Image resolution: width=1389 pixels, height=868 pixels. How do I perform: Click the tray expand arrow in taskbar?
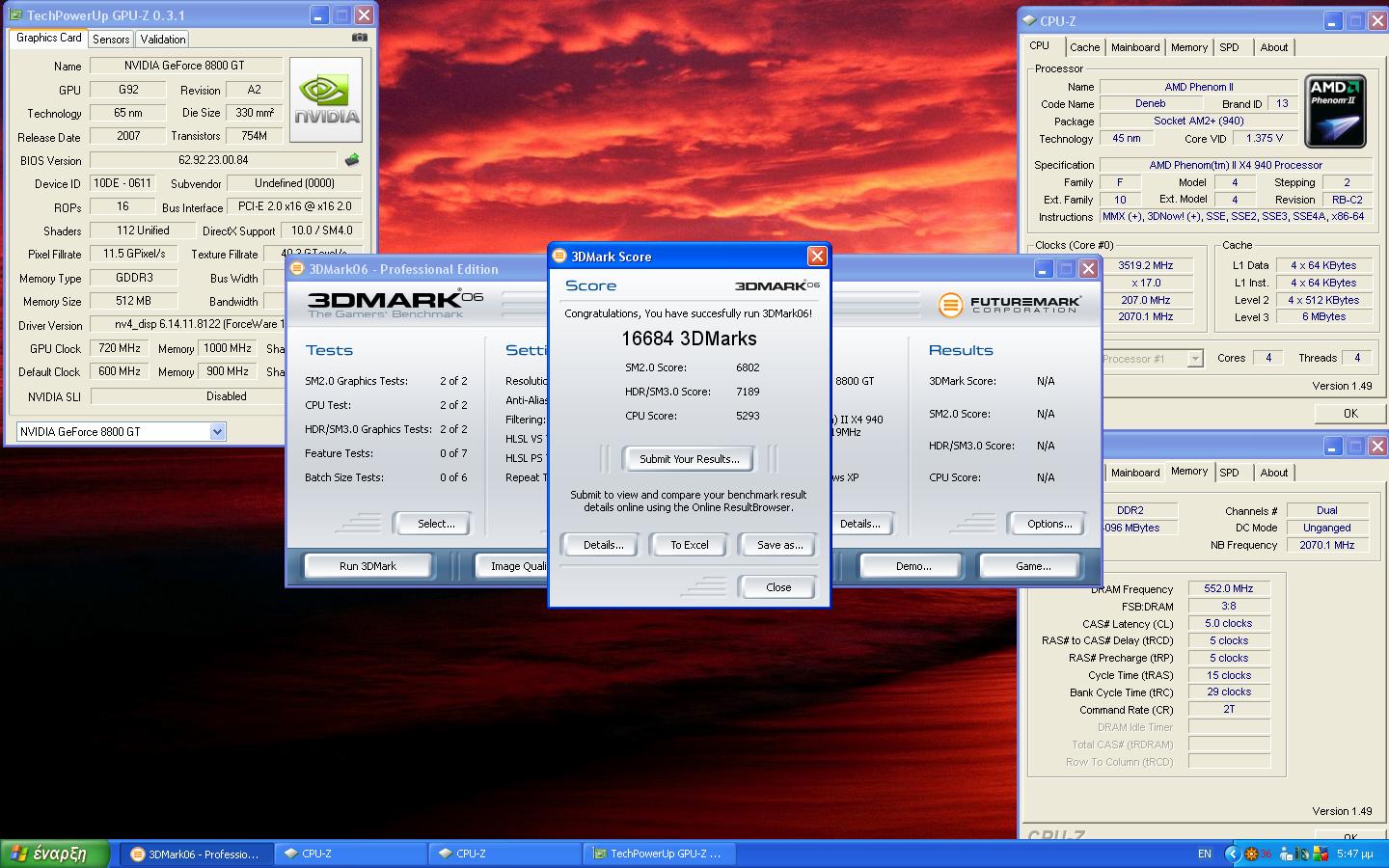click(x=1232, y=854)
